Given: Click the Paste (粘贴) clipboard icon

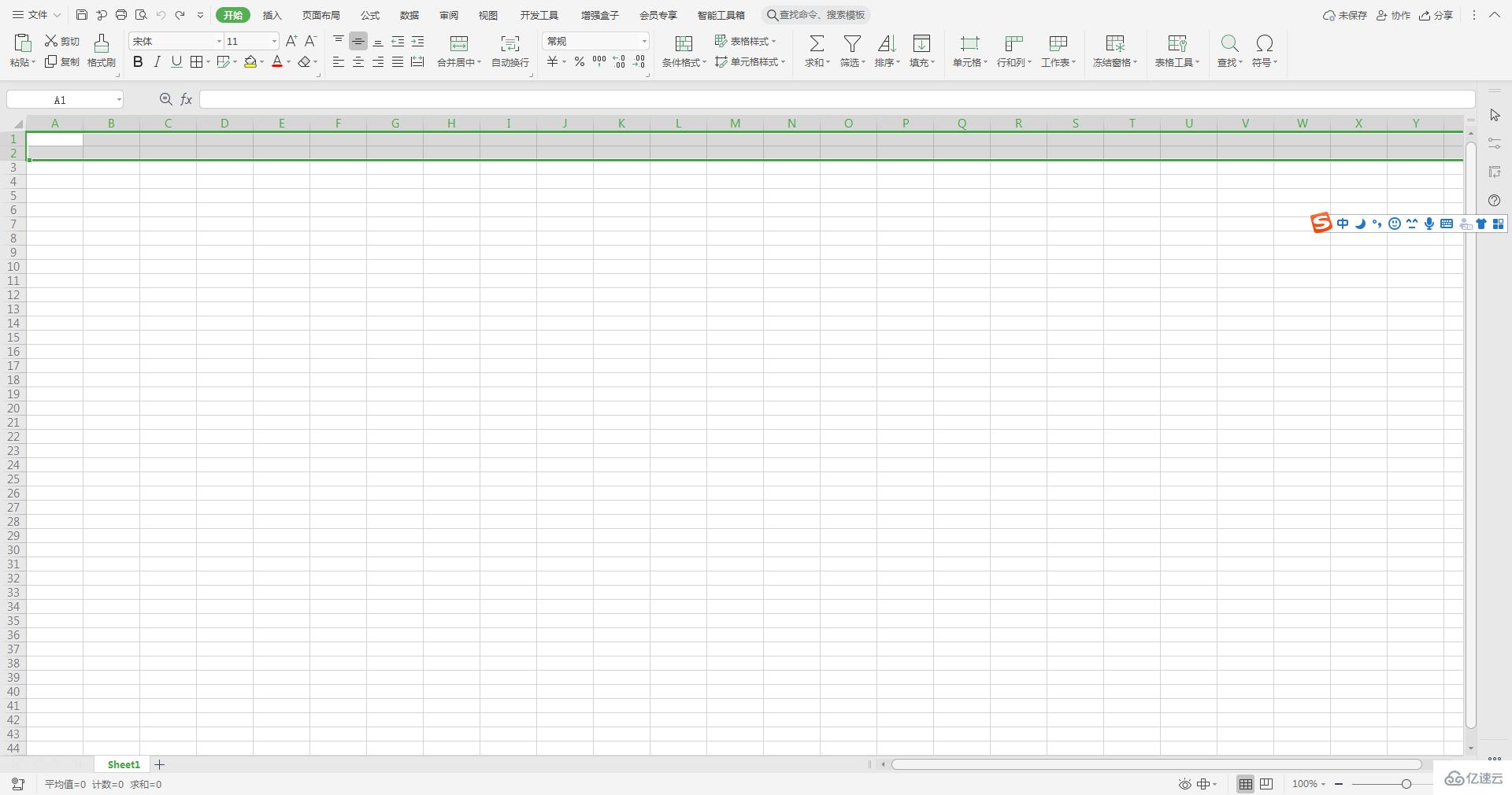Looking at the screenshot, I should pos(22,43).
